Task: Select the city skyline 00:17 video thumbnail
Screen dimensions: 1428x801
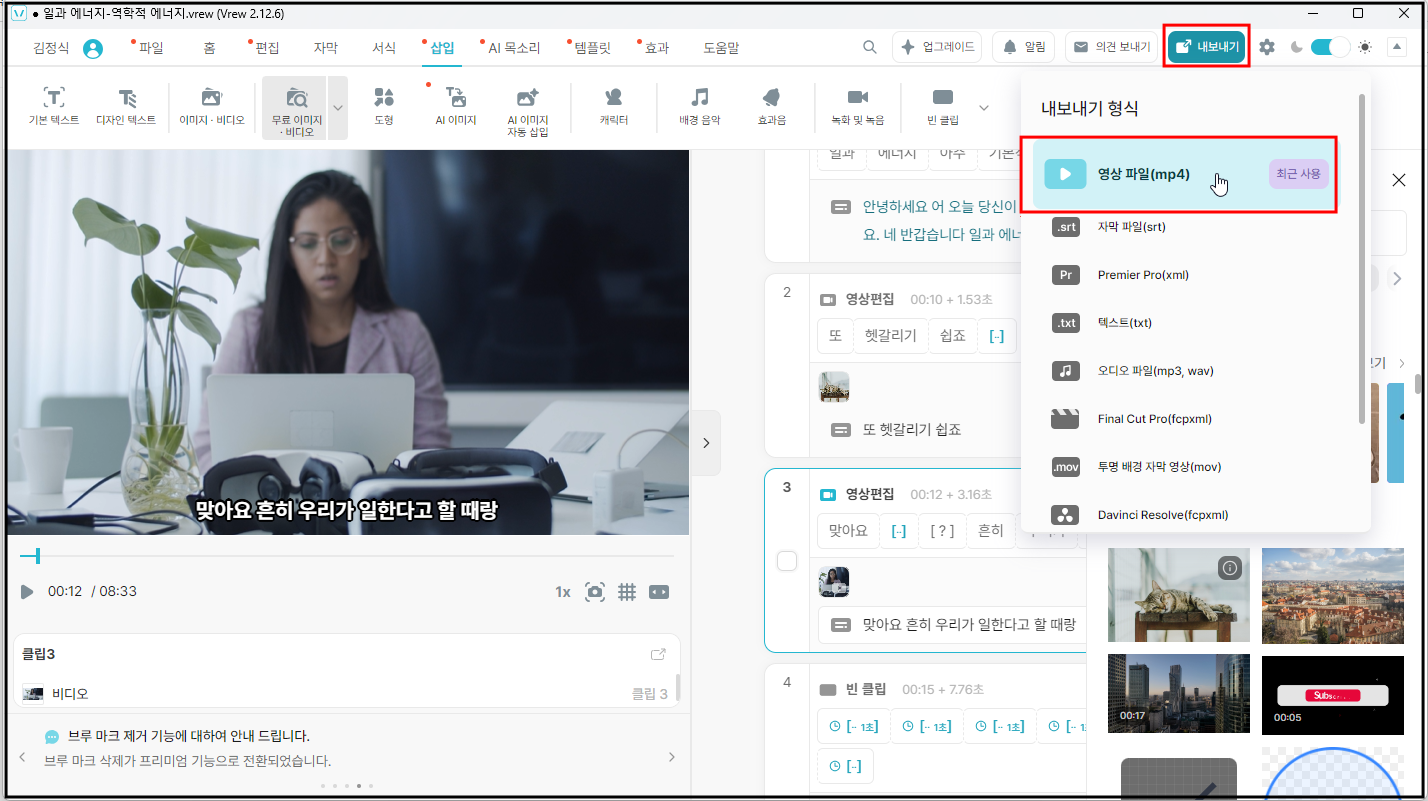Action: tap(1179, 694)
